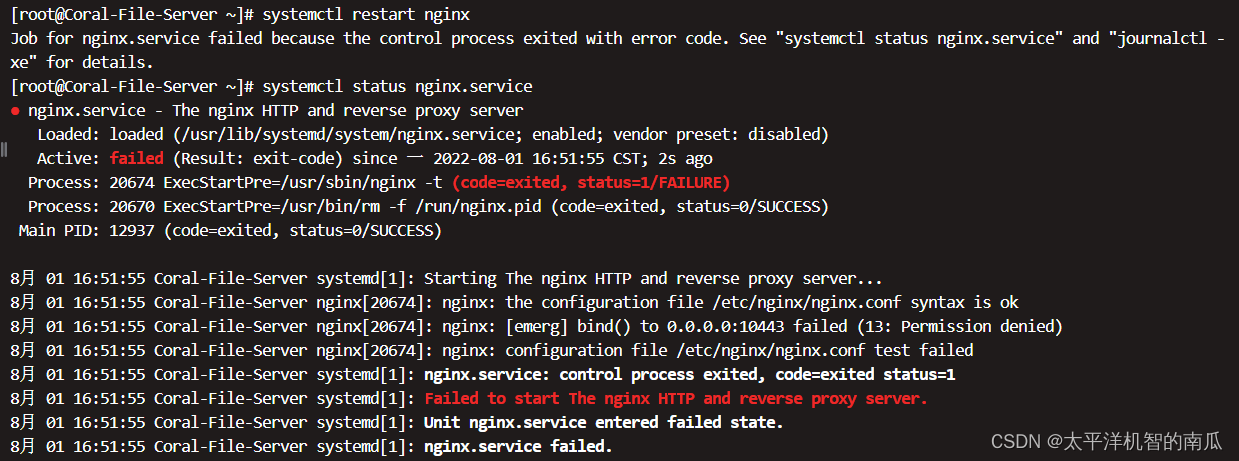Click 'Starting The nginx HTTP and reverse proxy server...' line

click(x=446, y=279)
